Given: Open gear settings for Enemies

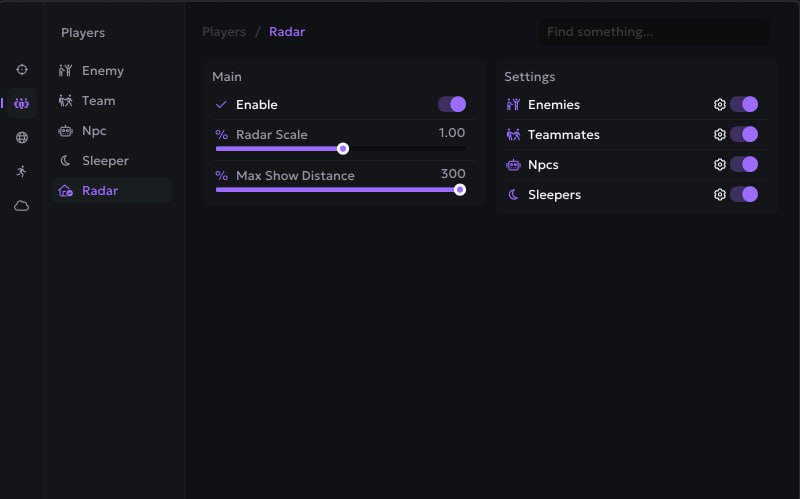Looking at the screenshot, I should click(x=719, y=105).
